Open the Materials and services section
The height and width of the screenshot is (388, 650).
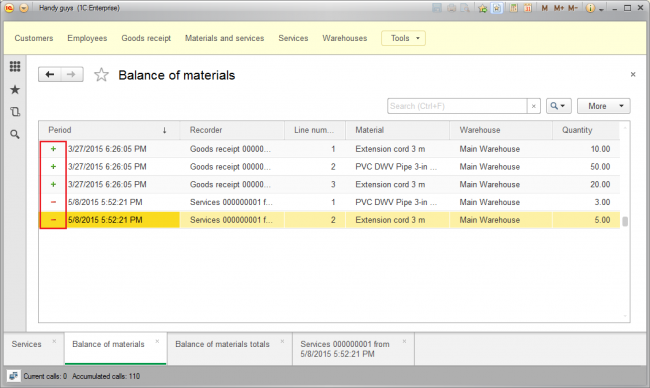(224, 38)
